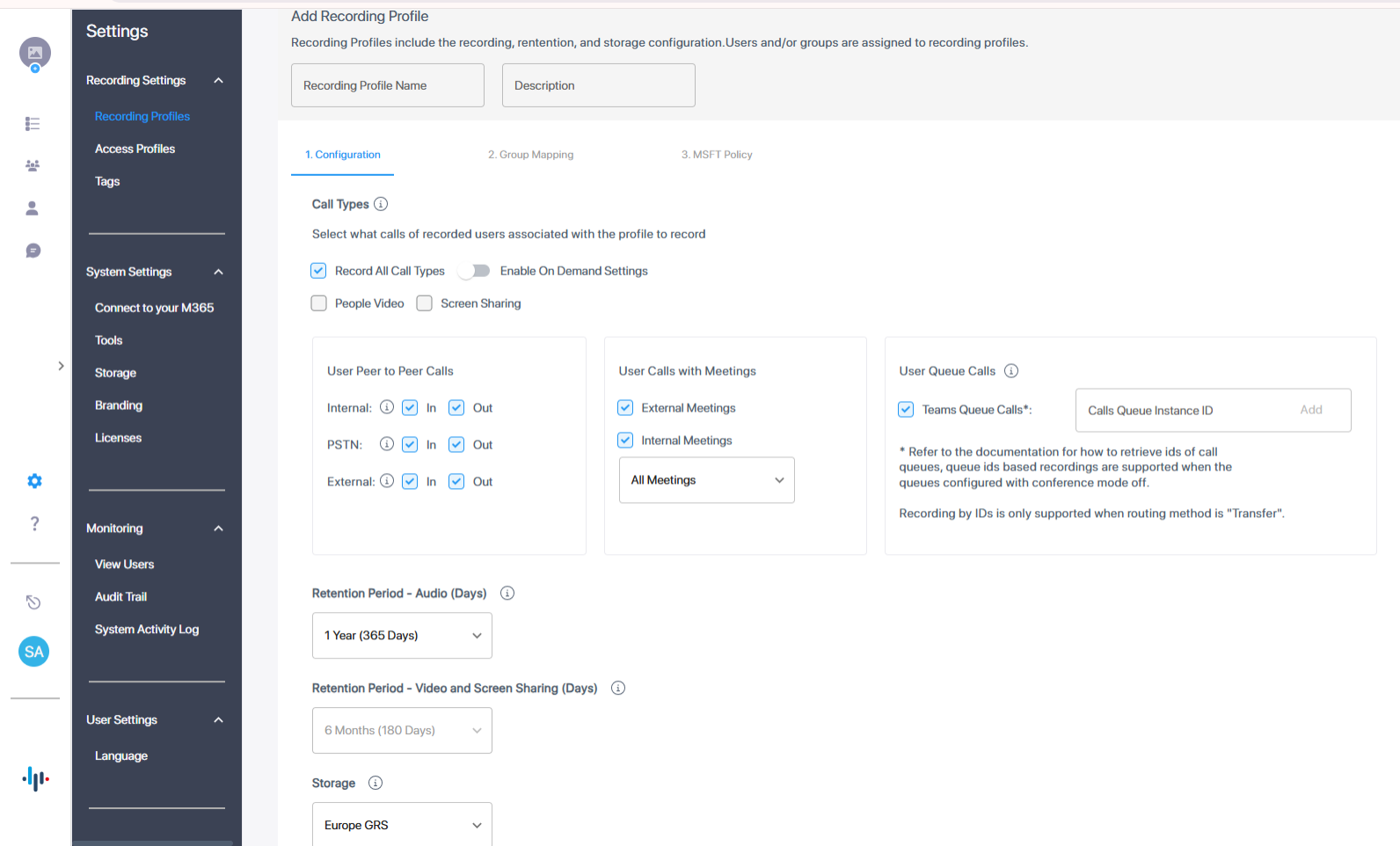Click the info icon next to Storage
The height and width of the screenshot is (846, 1400).
point(376,783)
